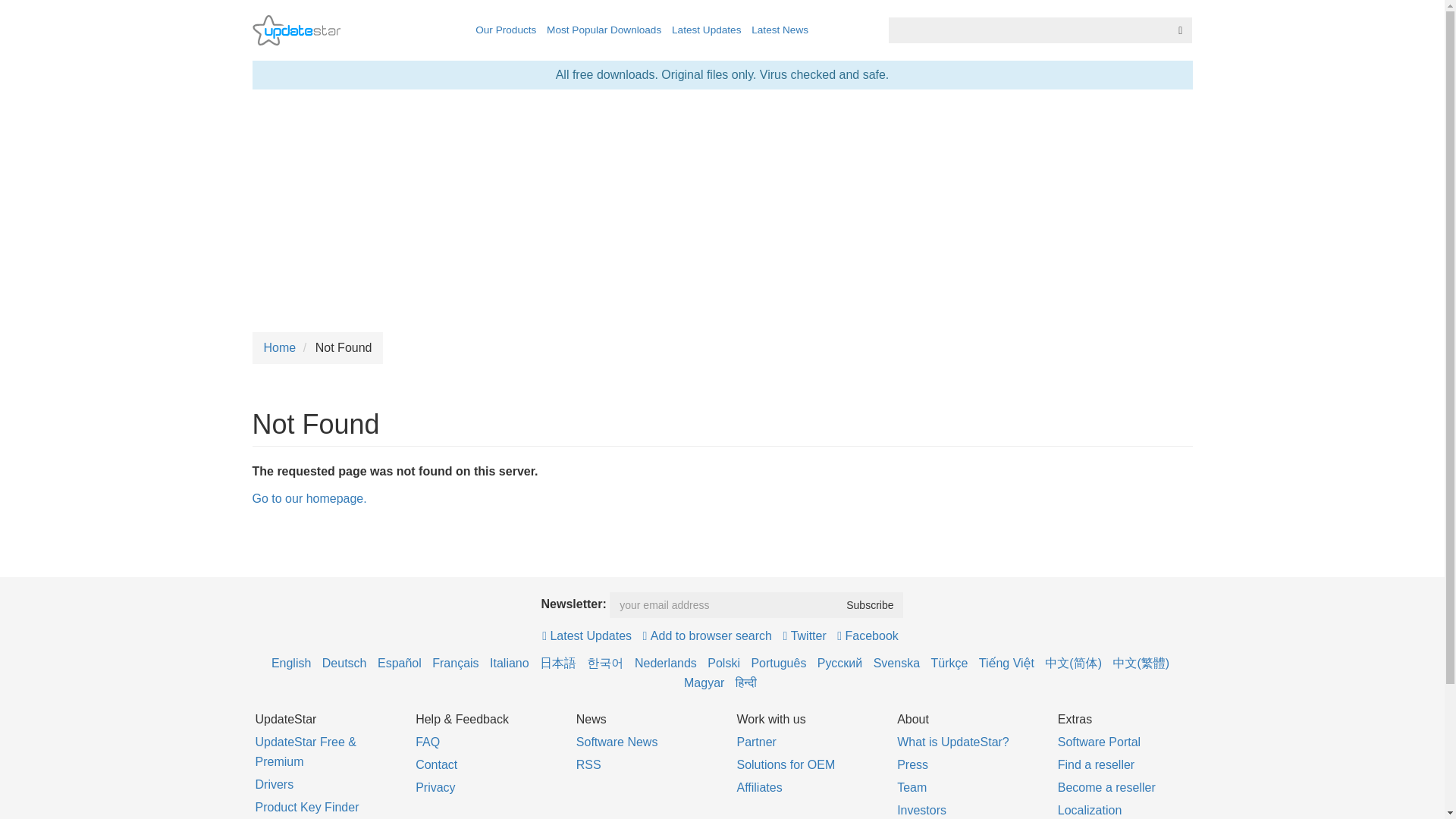Click the search magnifier button
1456x819 pixels.
point(1180,30)
